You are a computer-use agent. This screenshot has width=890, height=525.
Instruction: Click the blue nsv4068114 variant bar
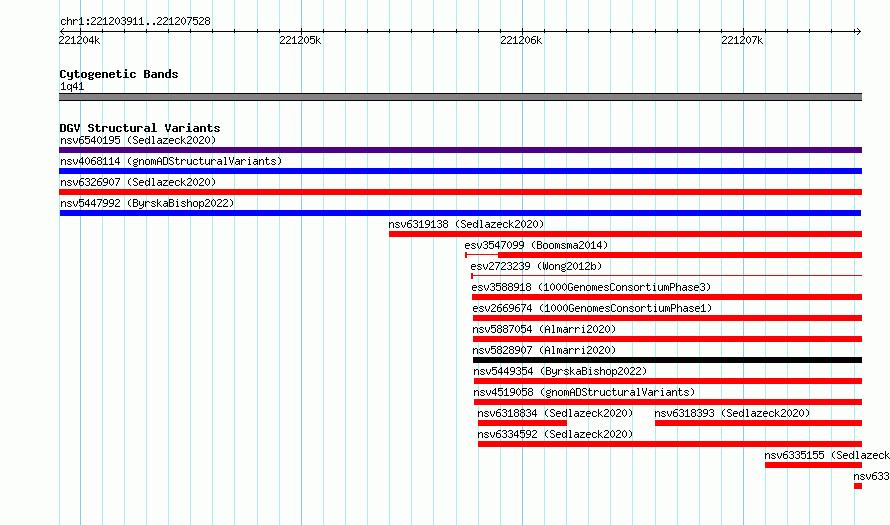pos(460,171)
